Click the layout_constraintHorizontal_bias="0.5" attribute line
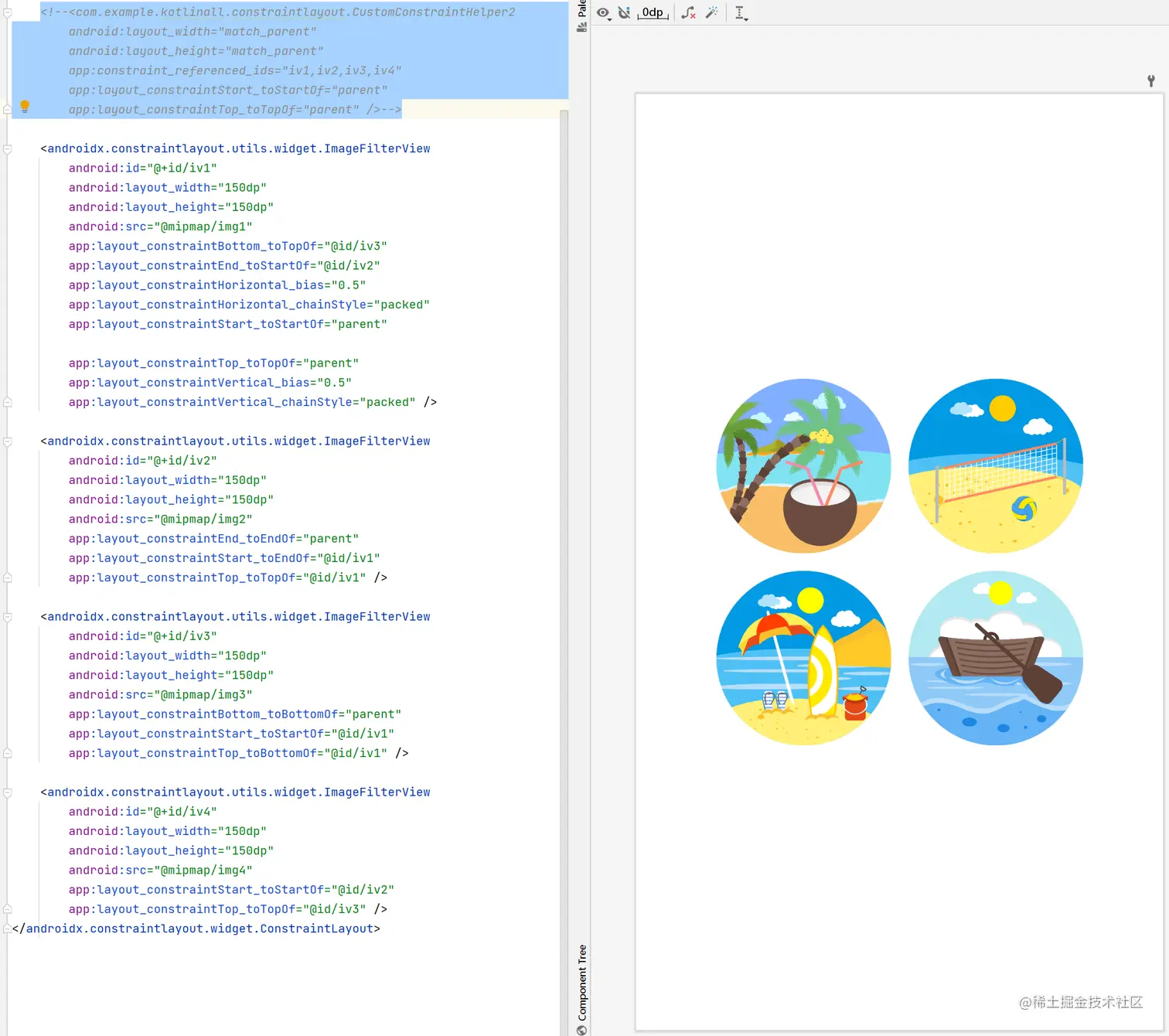 (x=217, y=285)
